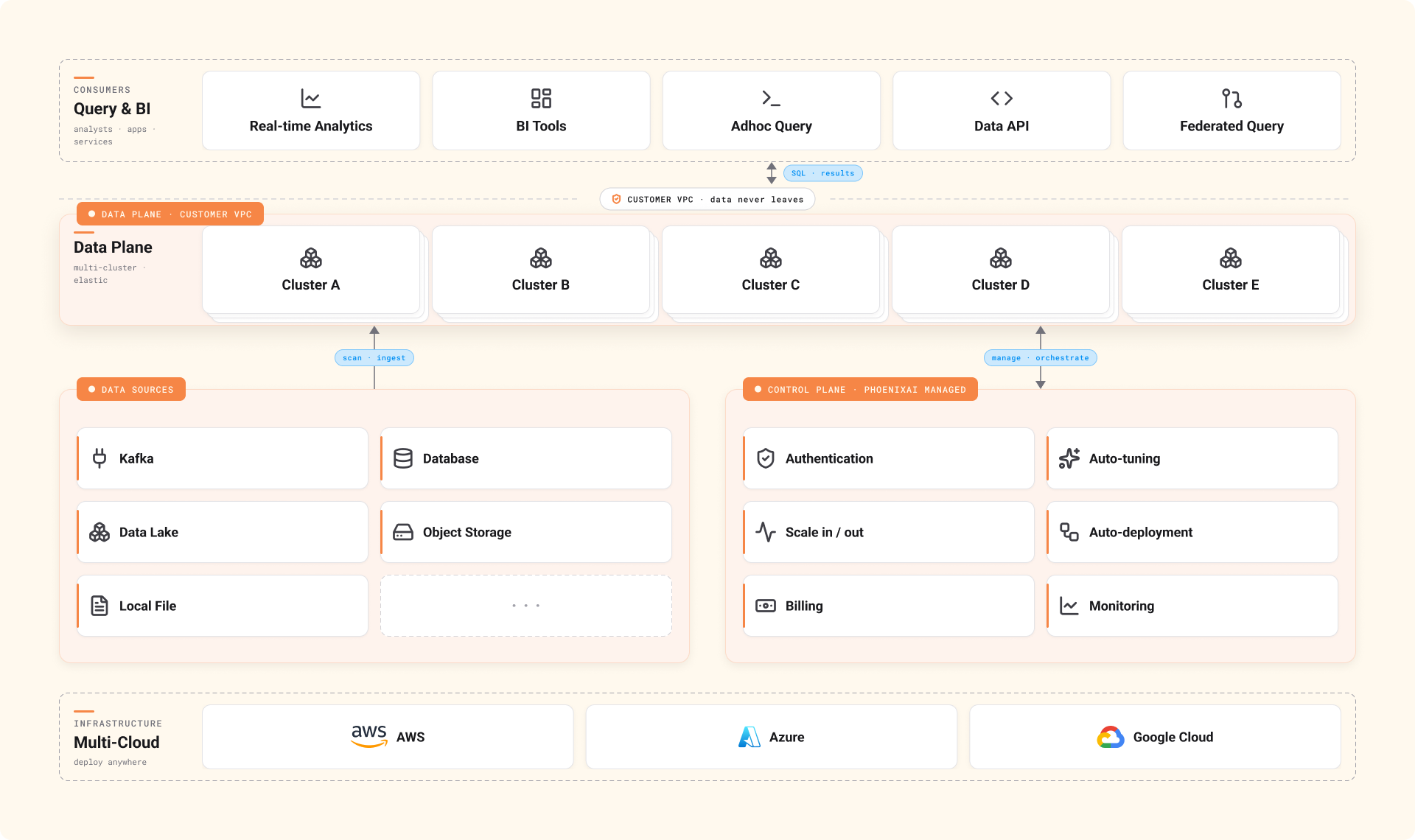The height and width of the screenshot is (840, 1415).
Task: Click the Cluster C boxes icon
Action: tap(771, 258)
